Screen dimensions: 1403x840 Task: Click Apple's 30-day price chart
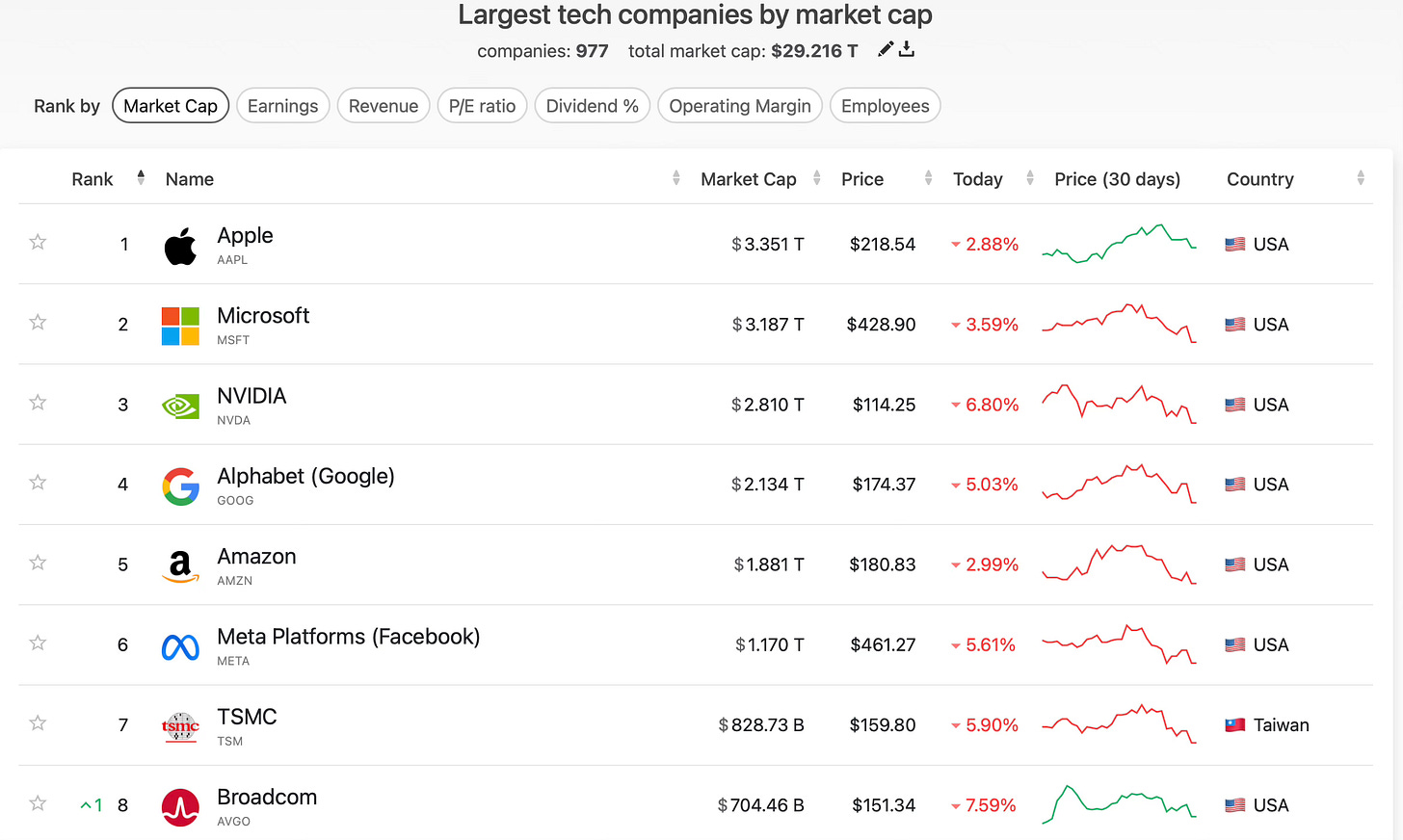(x=1119, y=244)
